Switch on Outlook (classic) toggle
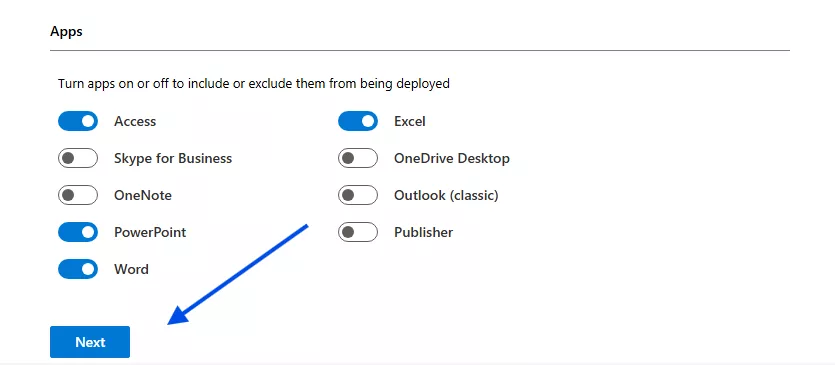 click(358, 195)
